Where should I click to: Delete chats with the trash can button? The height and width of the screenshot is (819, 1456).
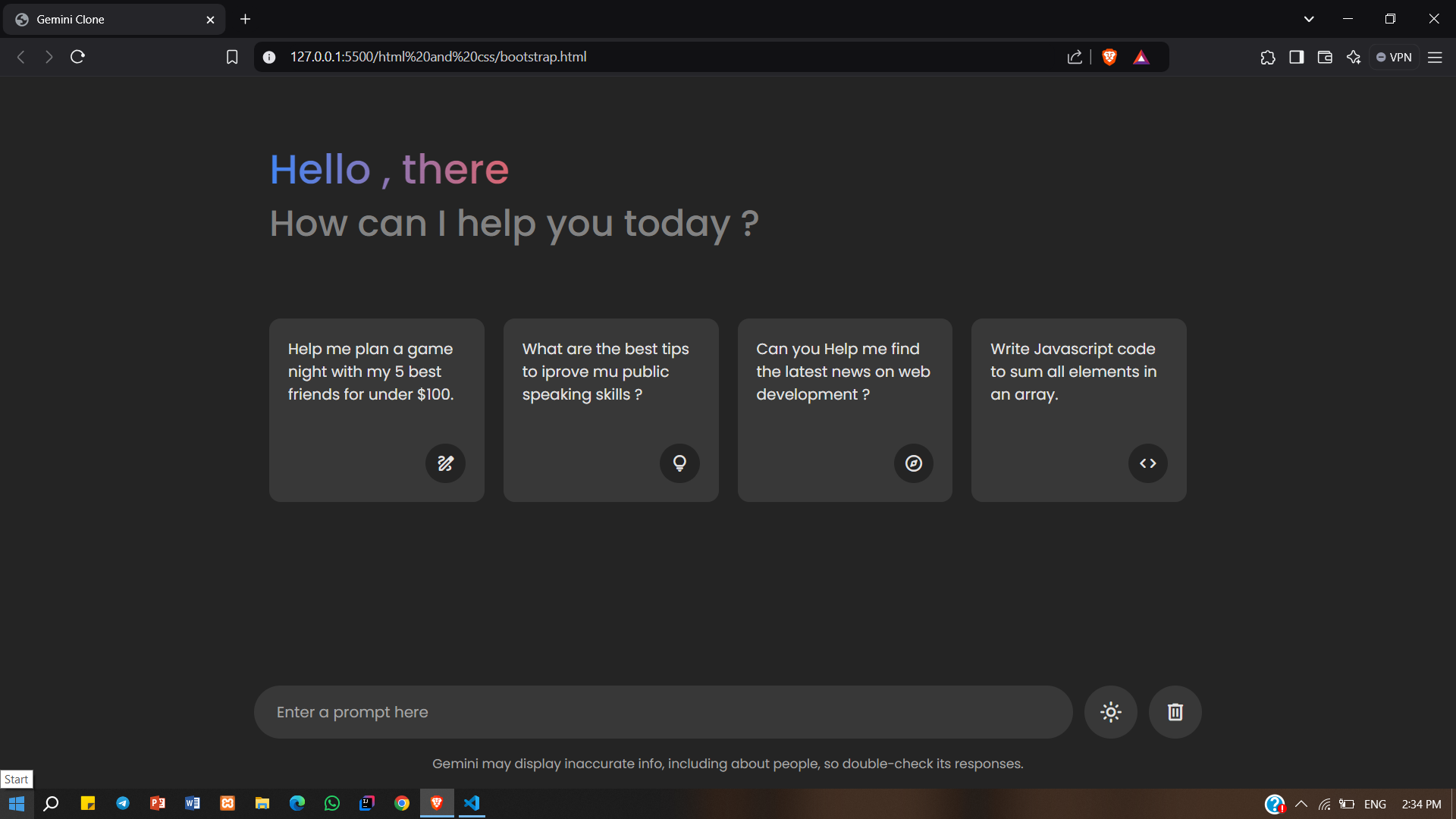point(1175,712)
